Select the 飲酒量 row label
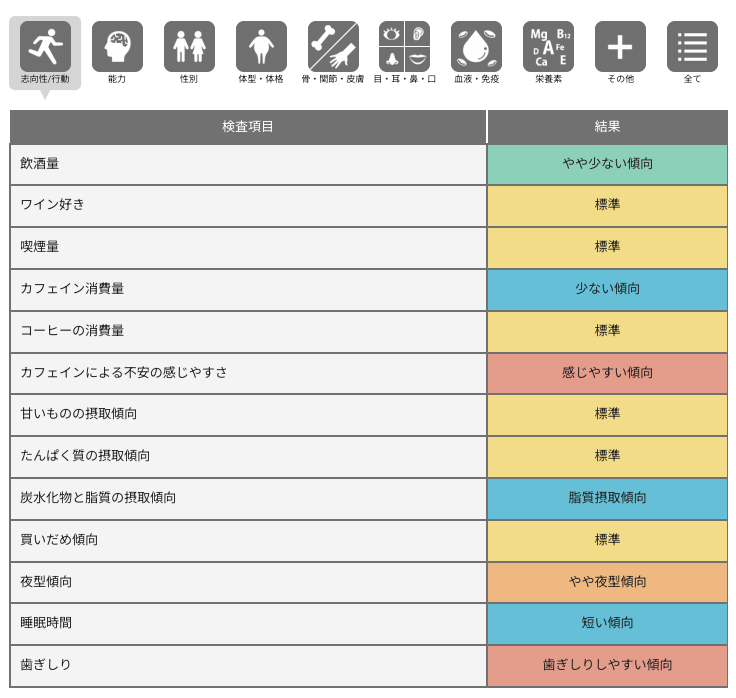This screenshot has height=698, width=736. click(x=40, y=163)
